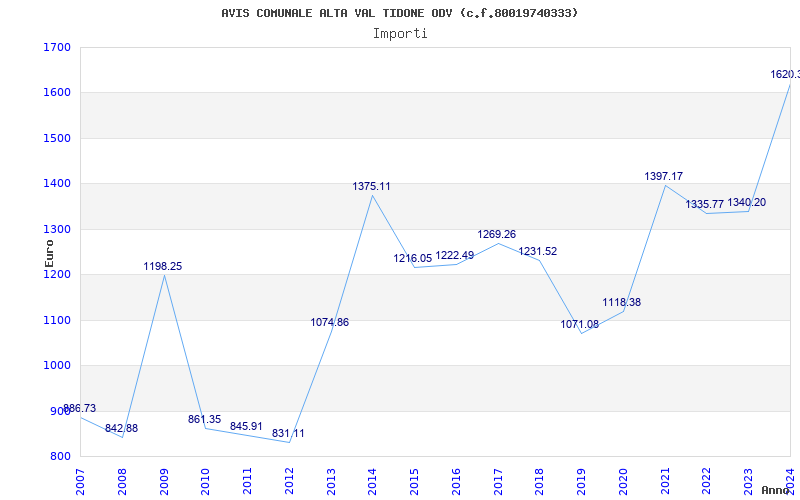Image resolution: width=800 pixels, height=500 pixels.
Task: Click data label 1222.49
Action: [455, 255]
